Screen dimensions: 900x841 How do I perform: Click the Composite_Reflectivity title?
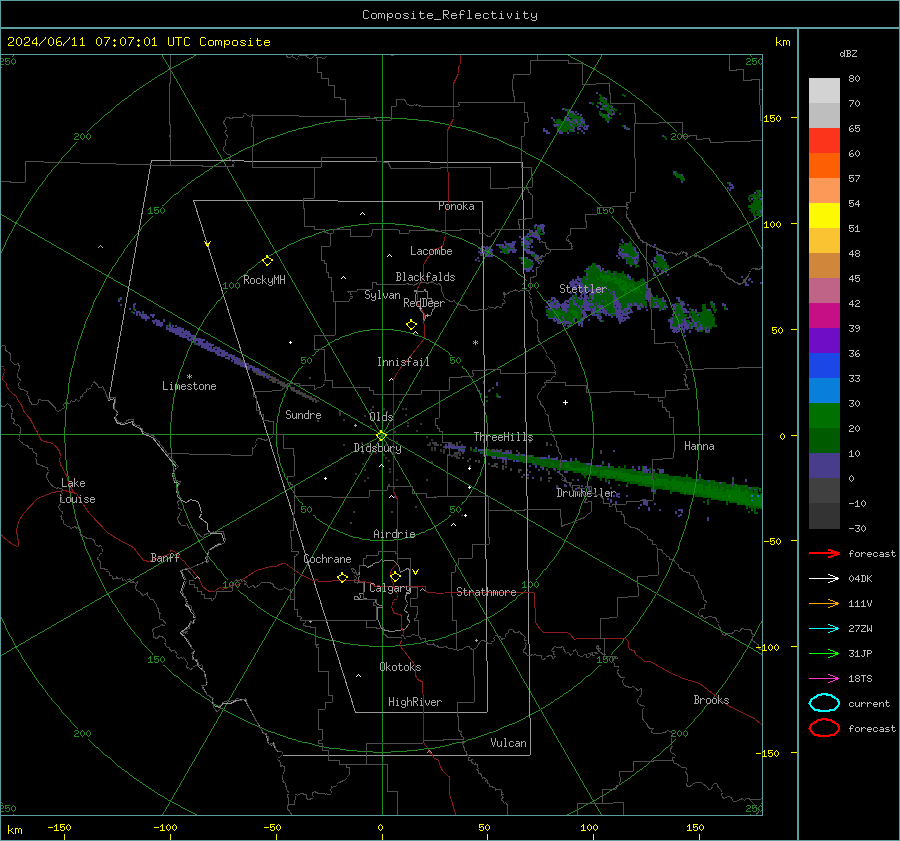(x=450, y=15)
